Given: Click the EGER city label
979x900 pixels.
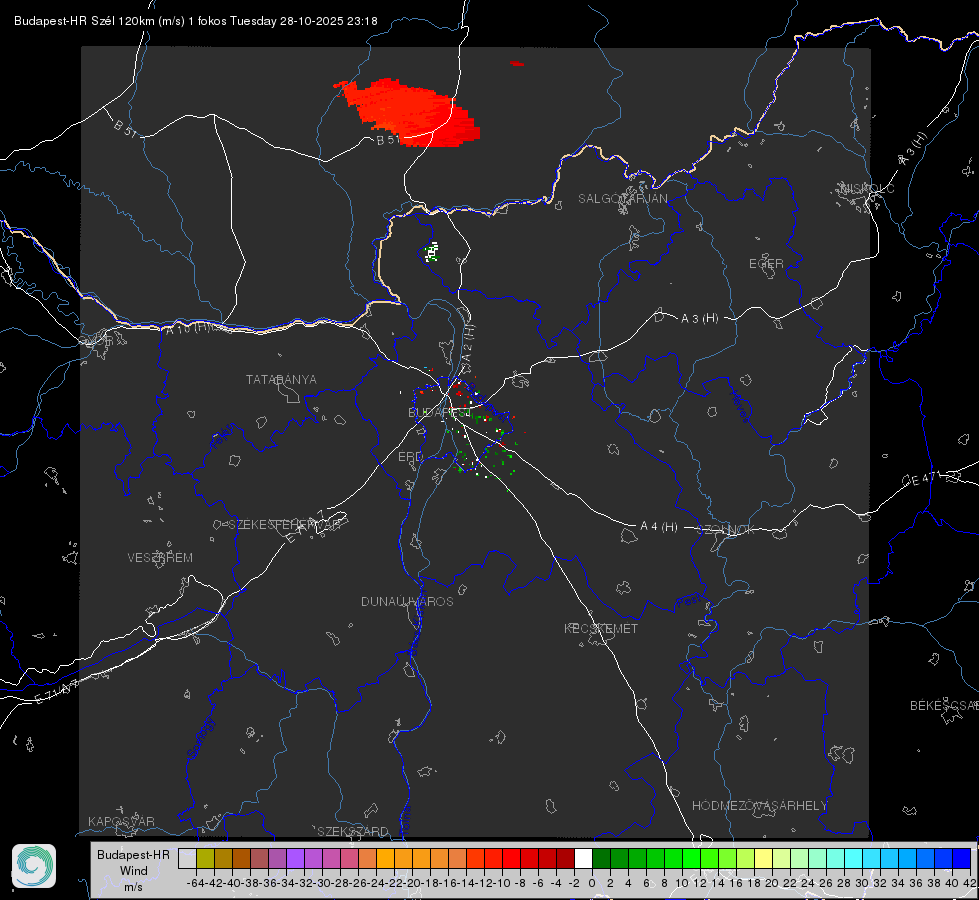Looking at the screenshot, I should click(x=766, y=264).
